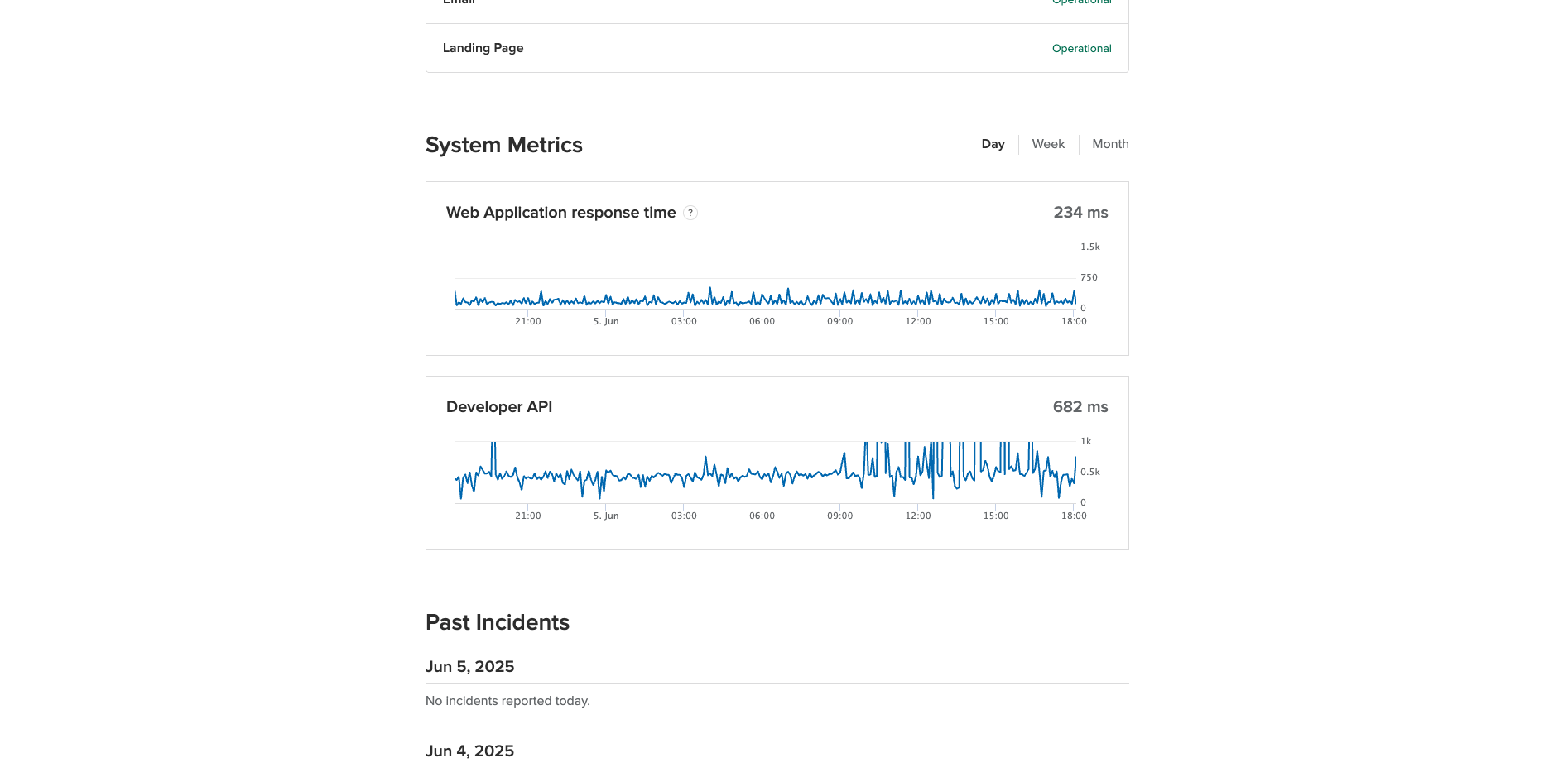Click the Jun 5, 2025 incident date
The width and height of the screenshot is (1568, 763).
[469, 667]
